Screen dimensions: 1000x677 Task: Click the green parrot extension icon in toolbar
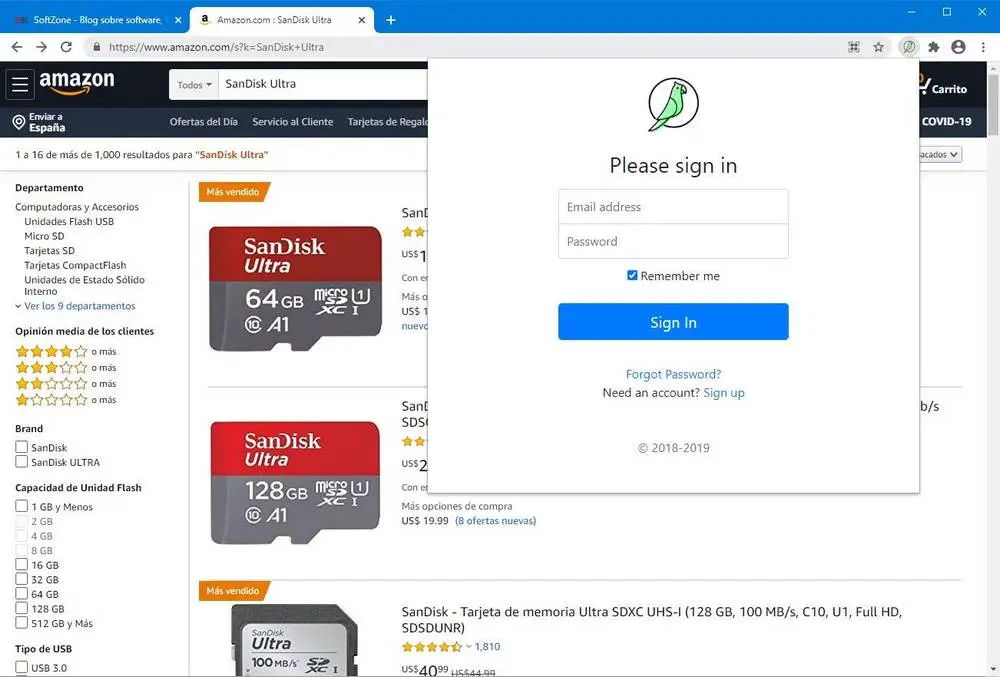click(908, 47)
